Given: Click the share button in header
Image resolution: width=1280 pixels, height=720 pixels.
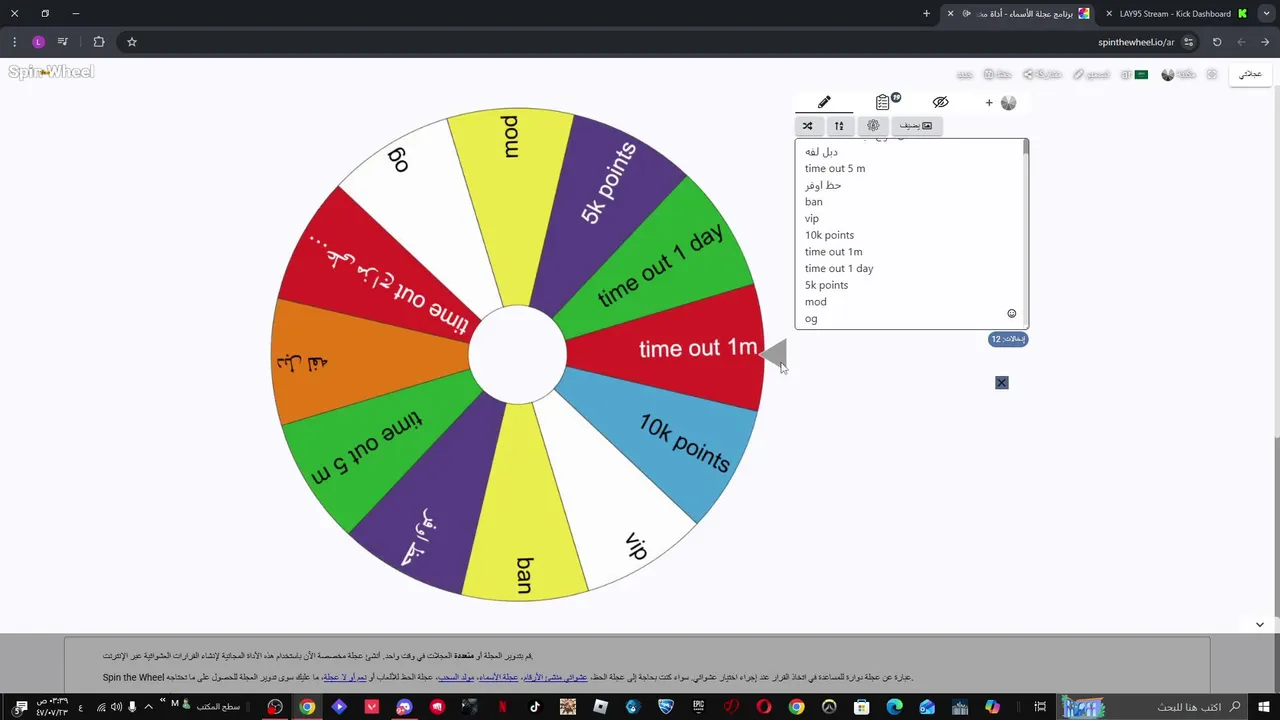Looking at the screenshot, I should click(x=1042, y=75).
